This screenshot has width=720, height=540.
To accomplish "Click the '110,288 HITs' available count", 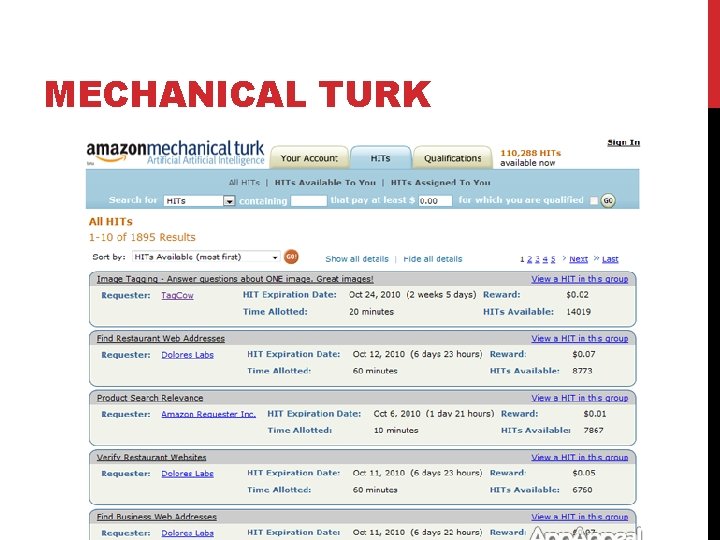I will click(x=530, y=153).
